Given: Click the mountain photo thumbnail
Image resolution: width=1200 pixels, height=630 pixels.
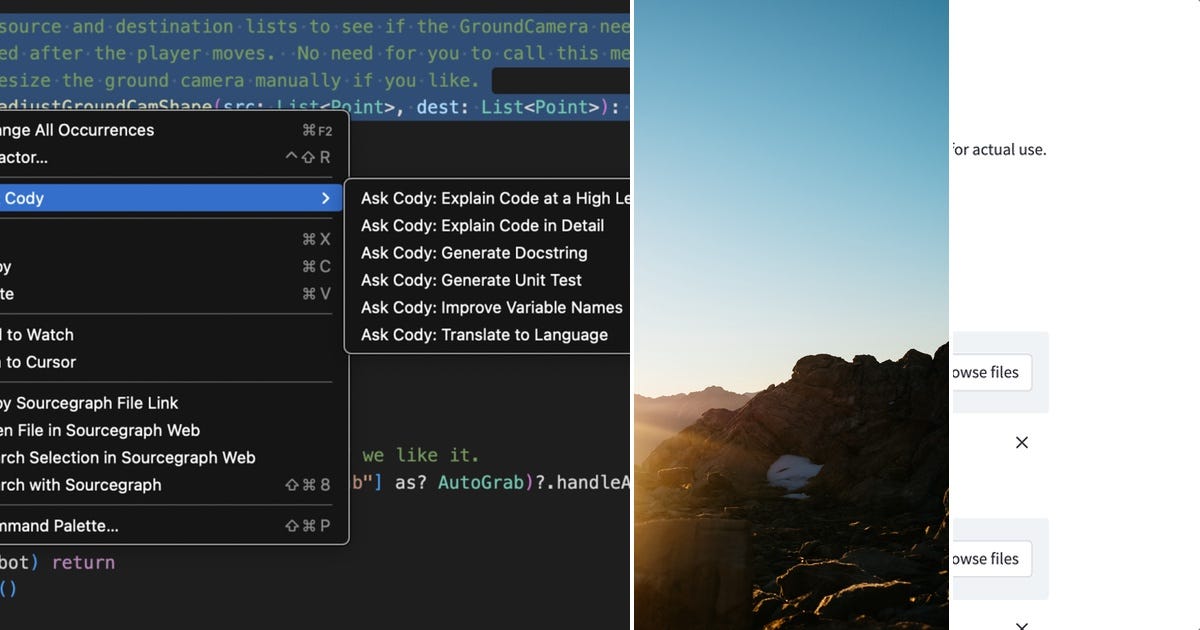Looking at the screenshot, I should coord(790,315).
